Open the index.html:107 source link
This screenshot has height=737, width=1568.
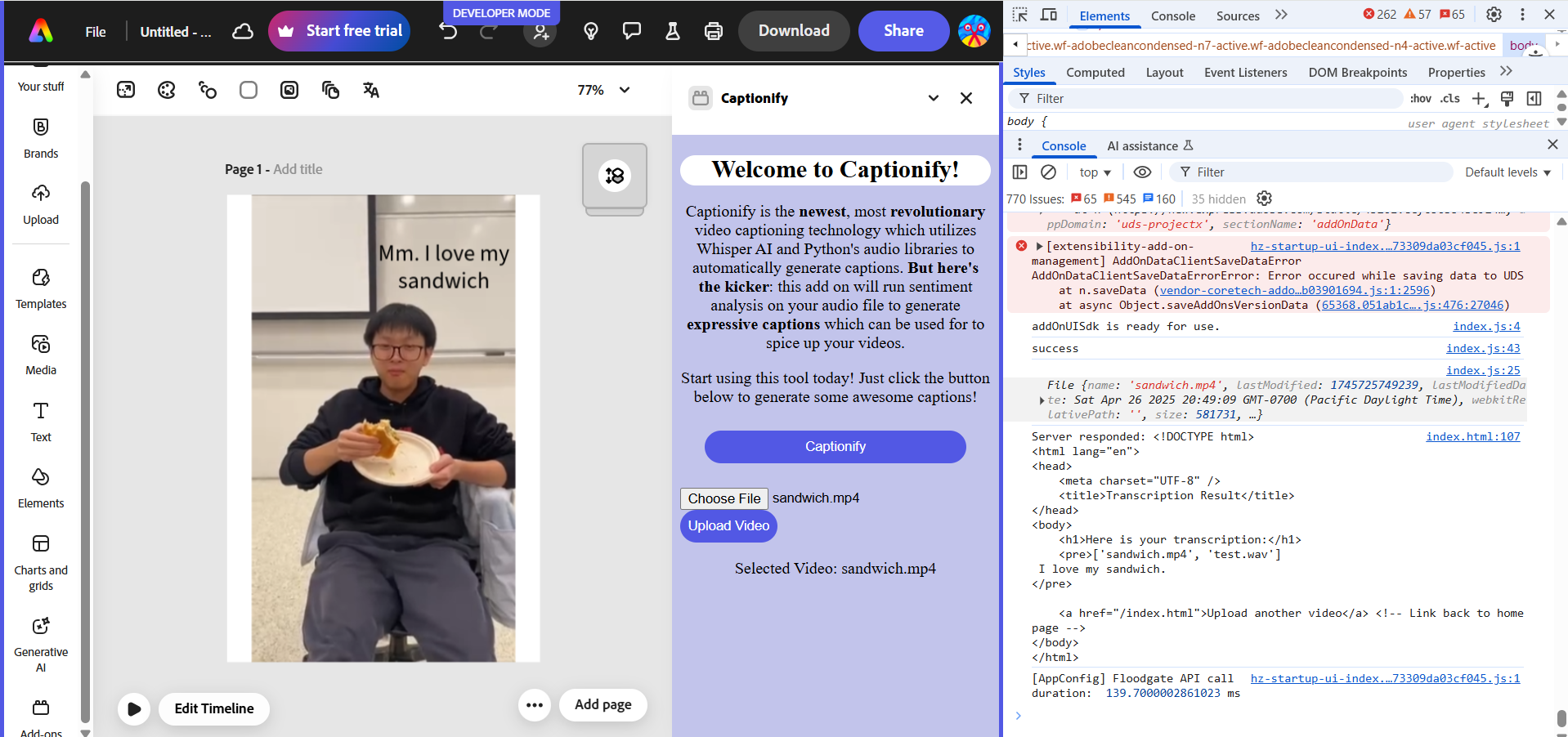coord(1473,436)
